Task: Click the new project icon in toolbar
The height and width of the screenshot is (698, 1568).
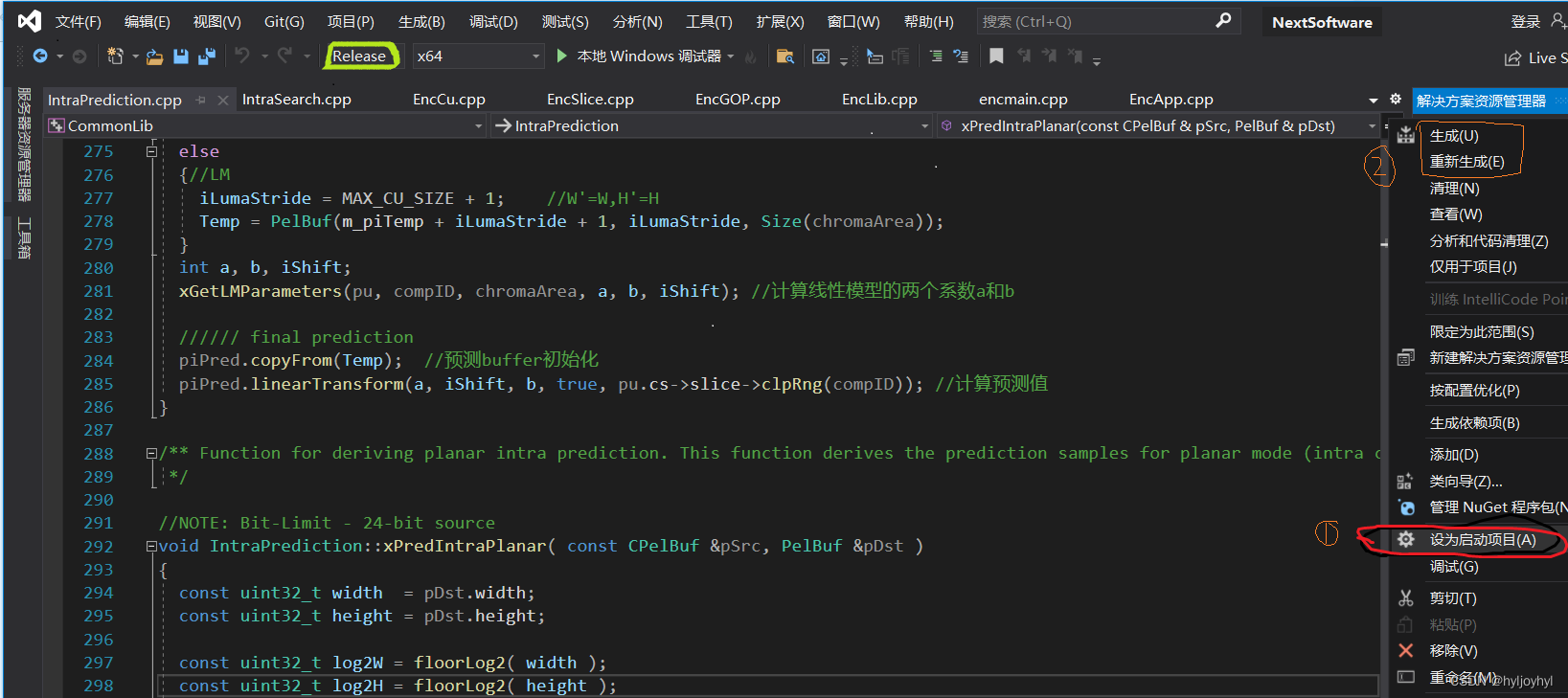Action: pyautogui.click(x=115, y=56)
